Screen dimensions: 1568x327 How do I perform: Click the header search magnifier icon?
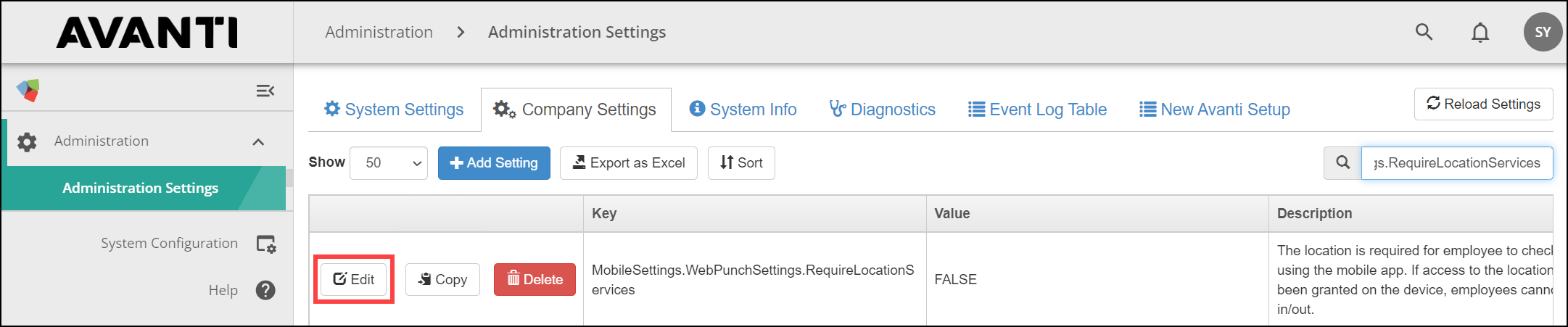[1424, 32]
